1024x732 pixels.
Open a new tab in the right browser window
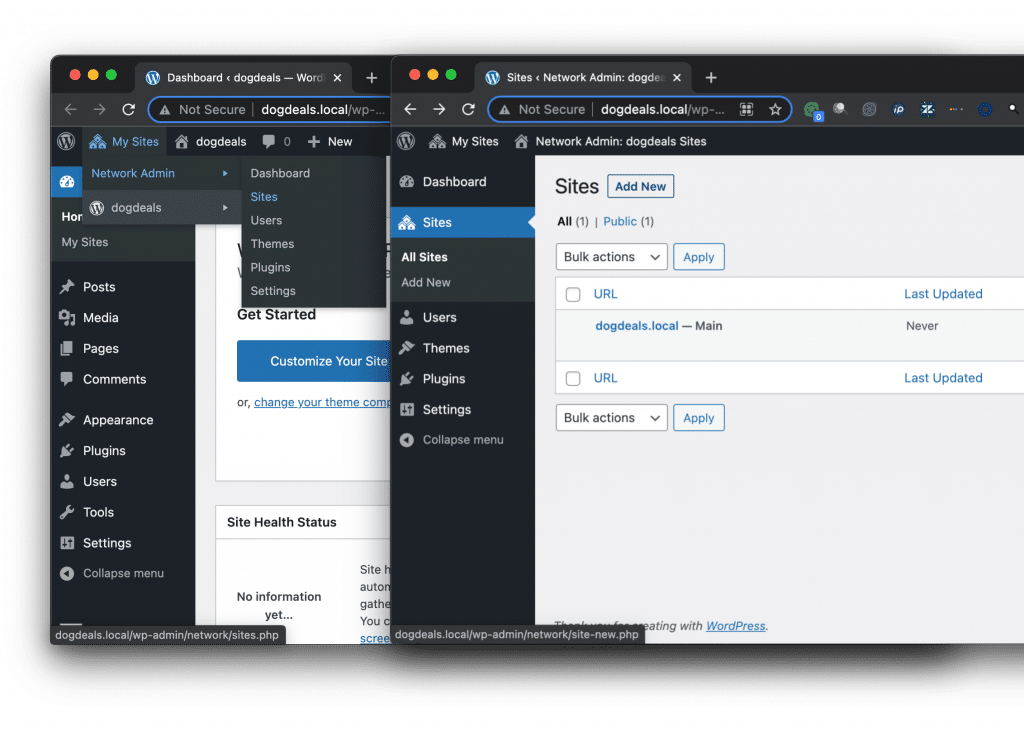click(711, 78)
